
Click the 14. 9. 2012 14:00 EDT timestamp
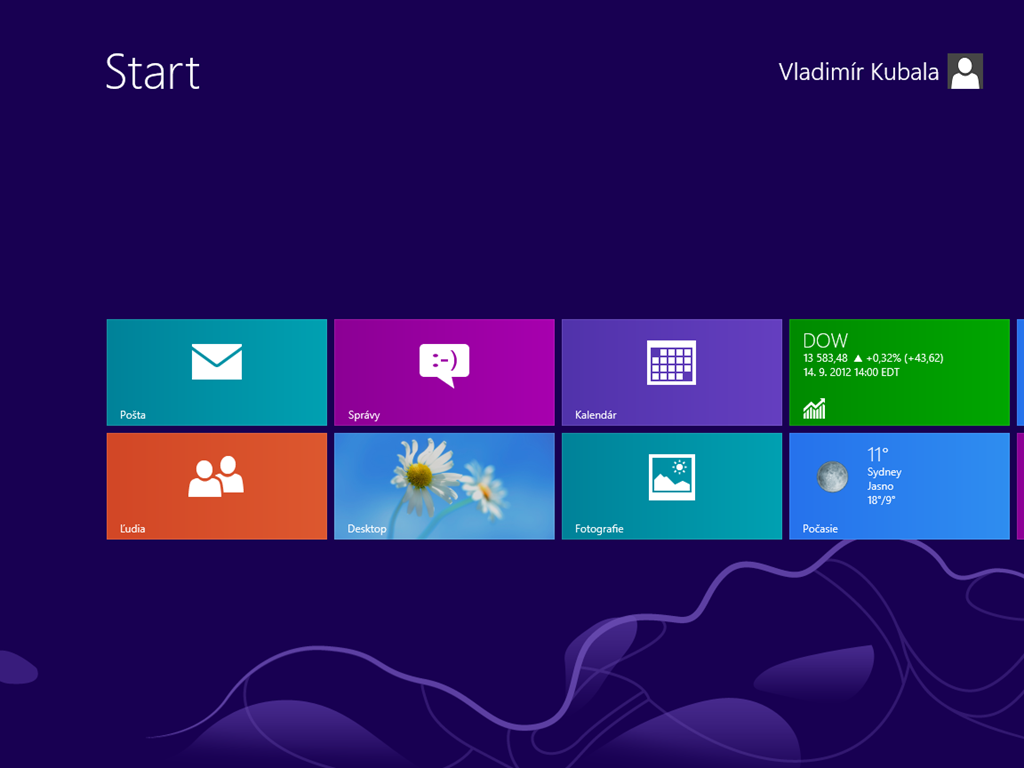click(851, 372)
